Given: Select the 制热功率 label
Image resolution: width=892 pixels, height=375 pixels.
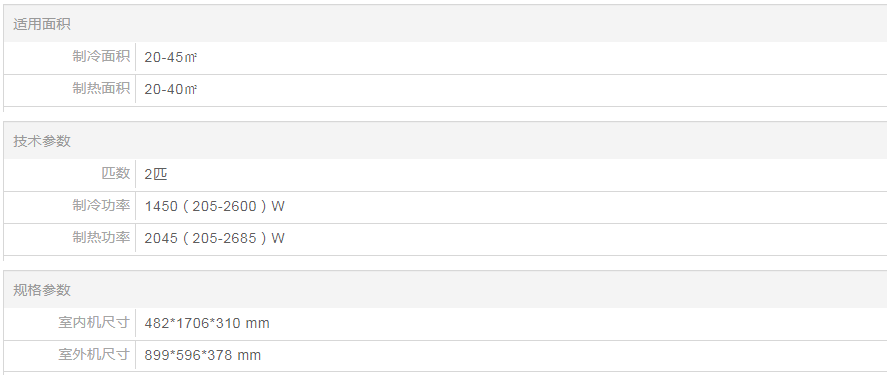Looking at the screenshot, I should coord(101,237).
